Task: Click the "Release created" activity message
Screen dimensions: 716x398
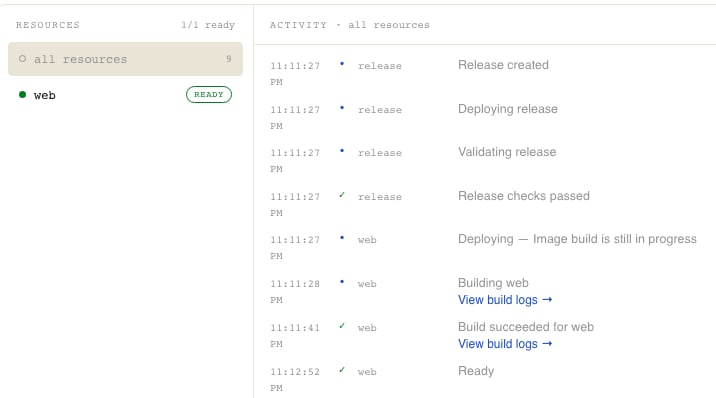Action: point(503,65)
